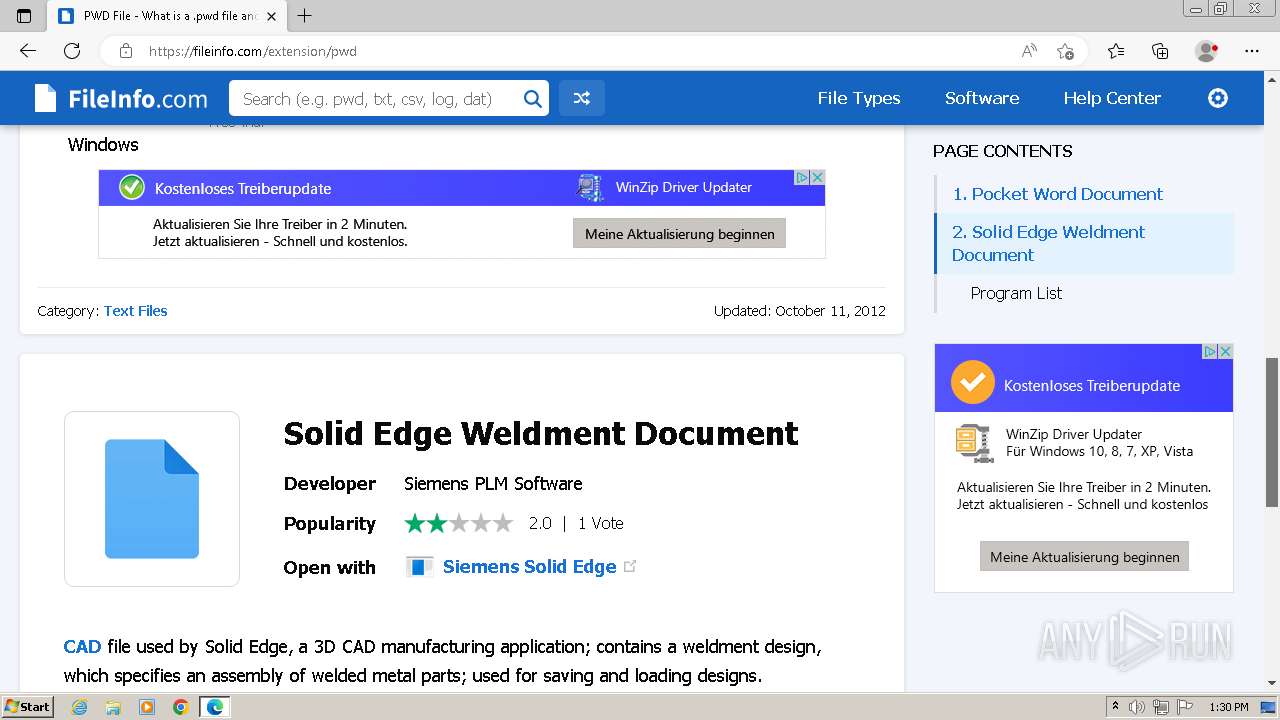Reload the page with refresh icon

point(72,51)
